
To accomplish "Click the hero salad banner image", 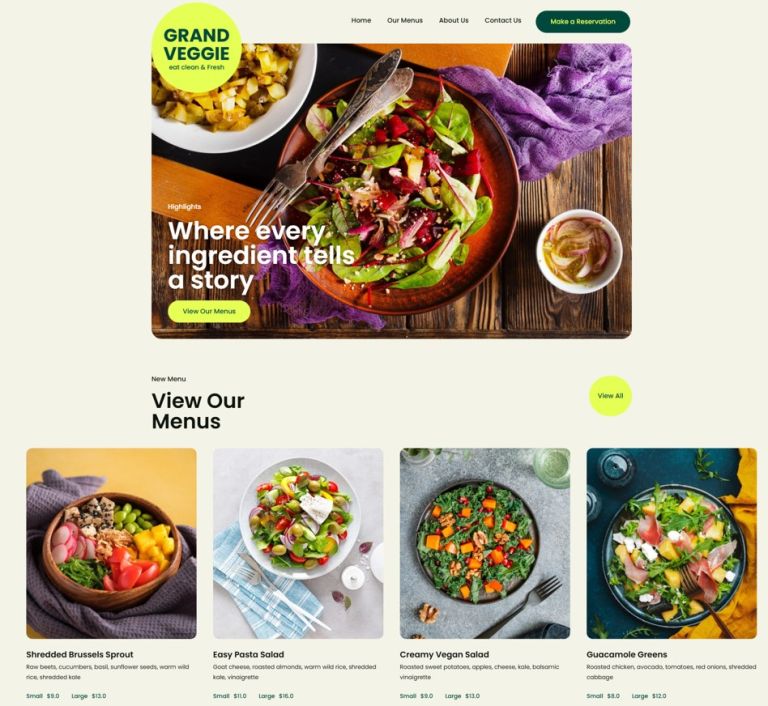I will (x=392, y=191).
